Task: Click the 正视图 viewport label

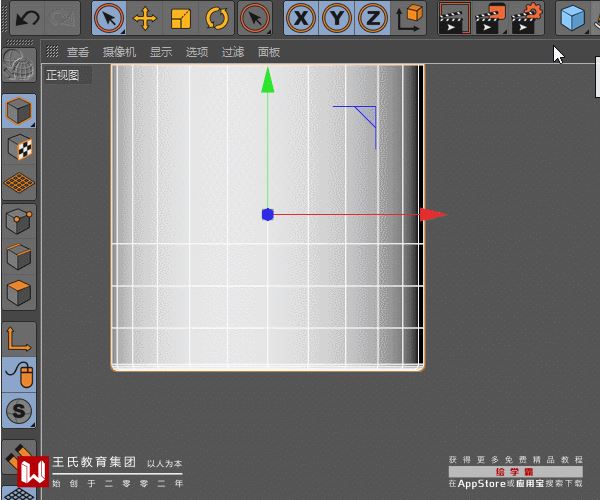Action: [x=62, y=75]
